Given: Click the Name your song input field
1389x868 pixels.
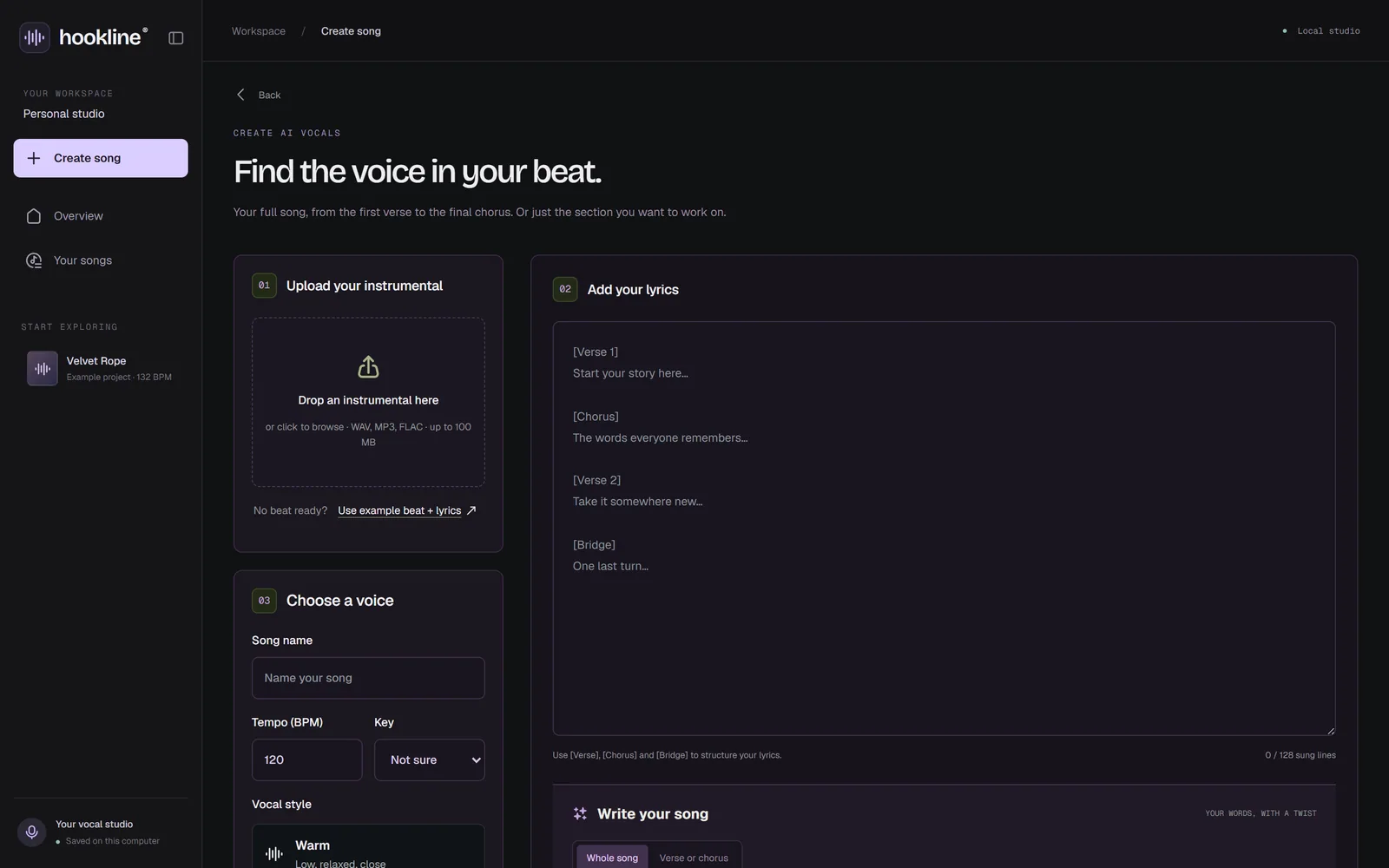Looking at the screenshot, I should [368, 678].
